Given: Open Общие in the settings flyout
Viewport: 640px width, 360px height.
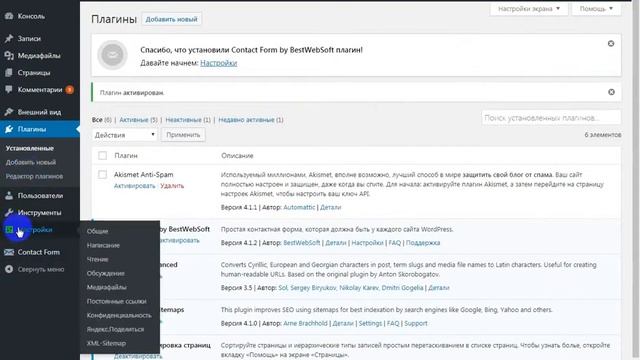Looking at the screenshot, I should point(98,231).
